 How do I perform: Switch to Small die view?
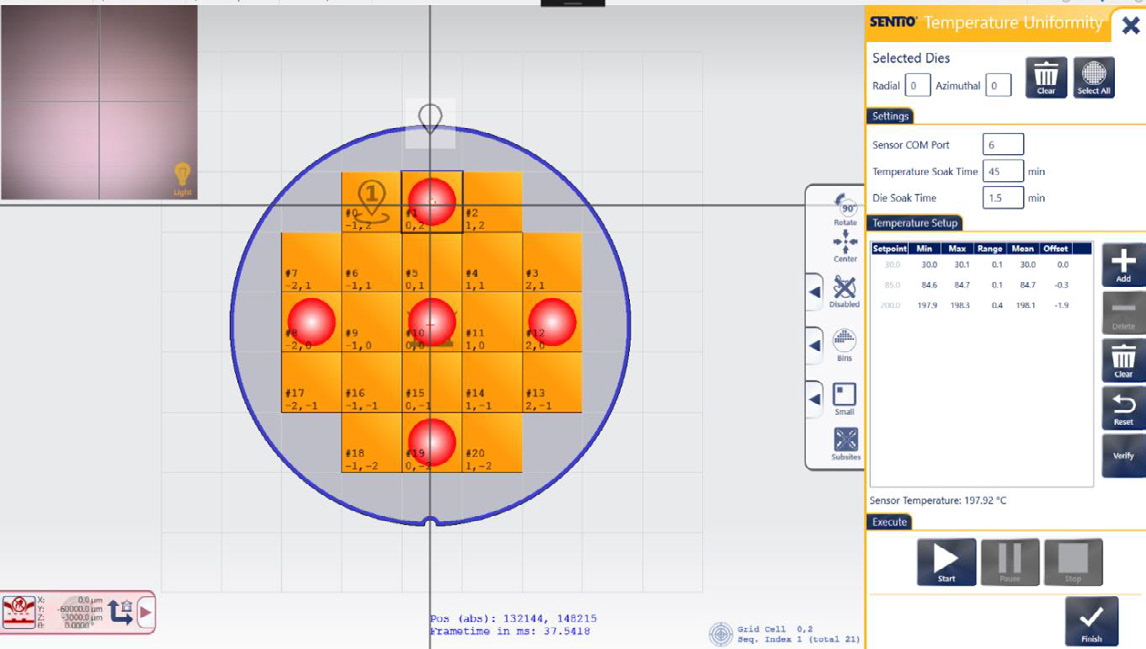coord(845,398)
